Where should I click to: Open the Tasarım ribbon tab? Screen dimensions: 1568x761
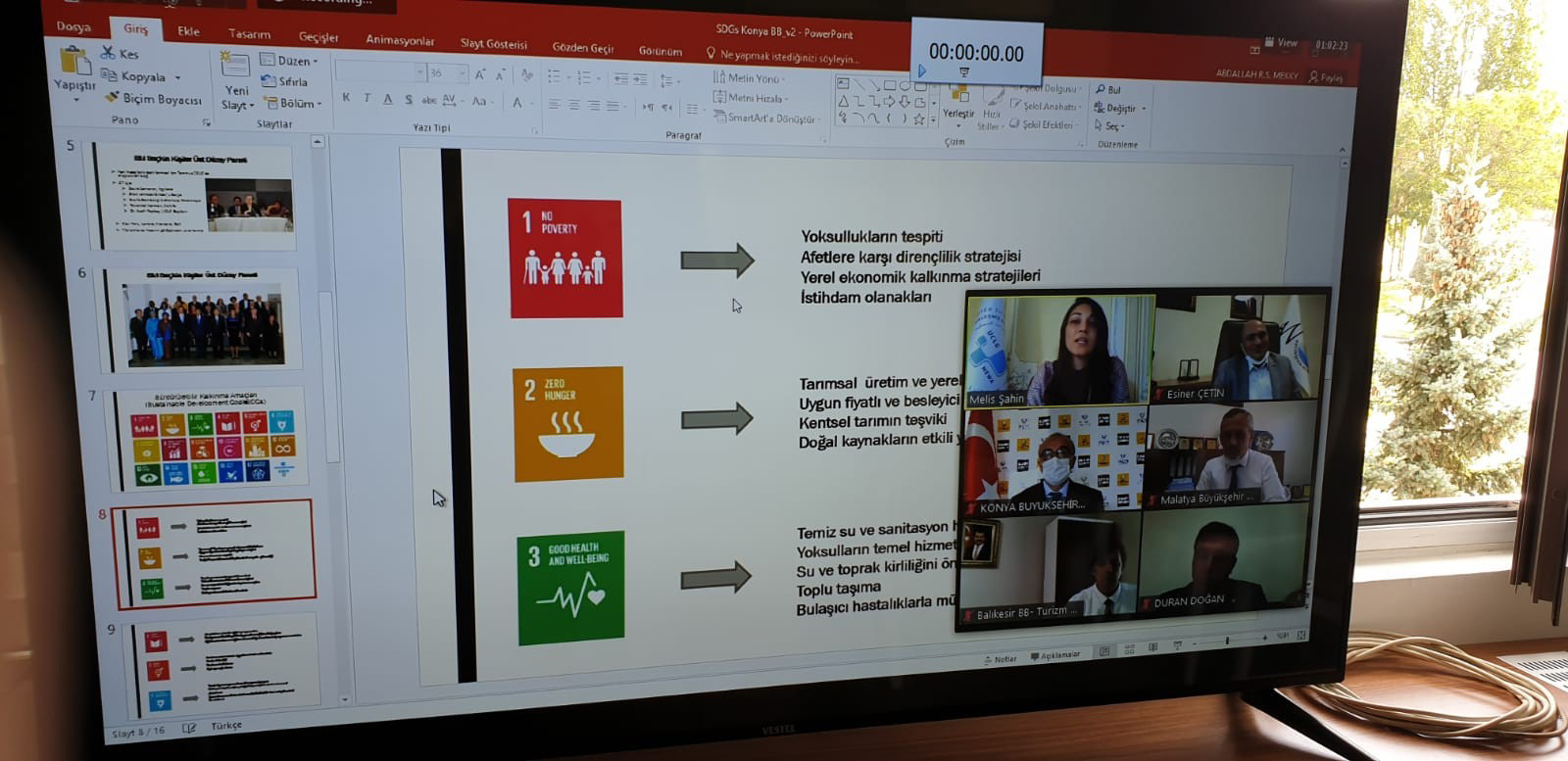click(x=249, y=34)
